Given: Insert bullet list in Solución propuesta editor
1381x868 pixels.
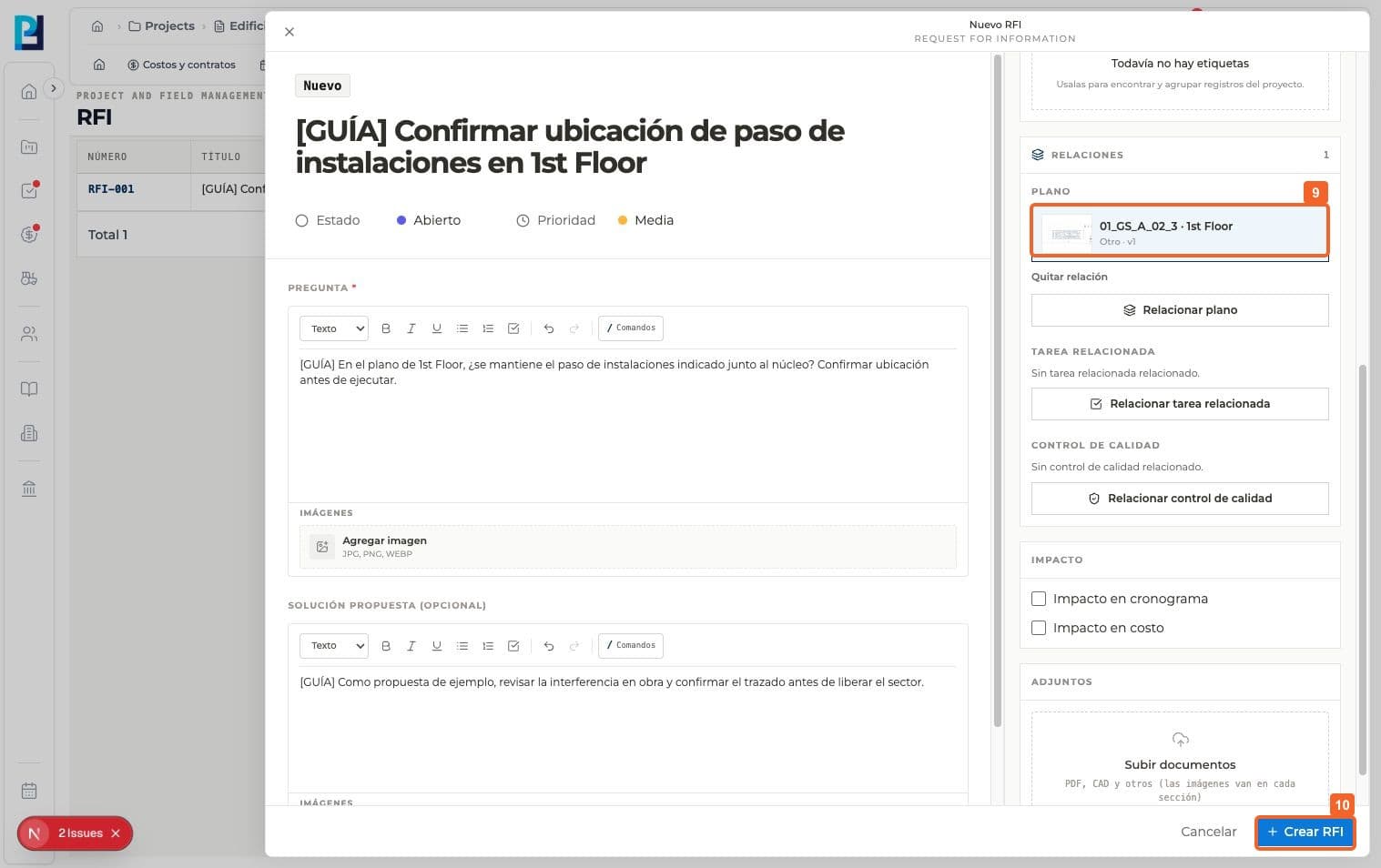Looking at the screenshot, I should pyautogui.click(x=462, y=646).
